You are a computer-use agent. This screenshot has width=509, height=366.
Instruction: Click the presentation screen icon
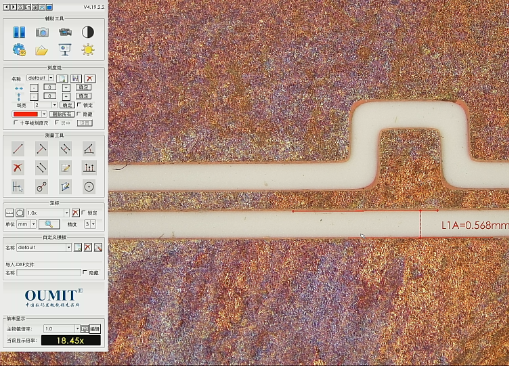(x=65, y=50)
